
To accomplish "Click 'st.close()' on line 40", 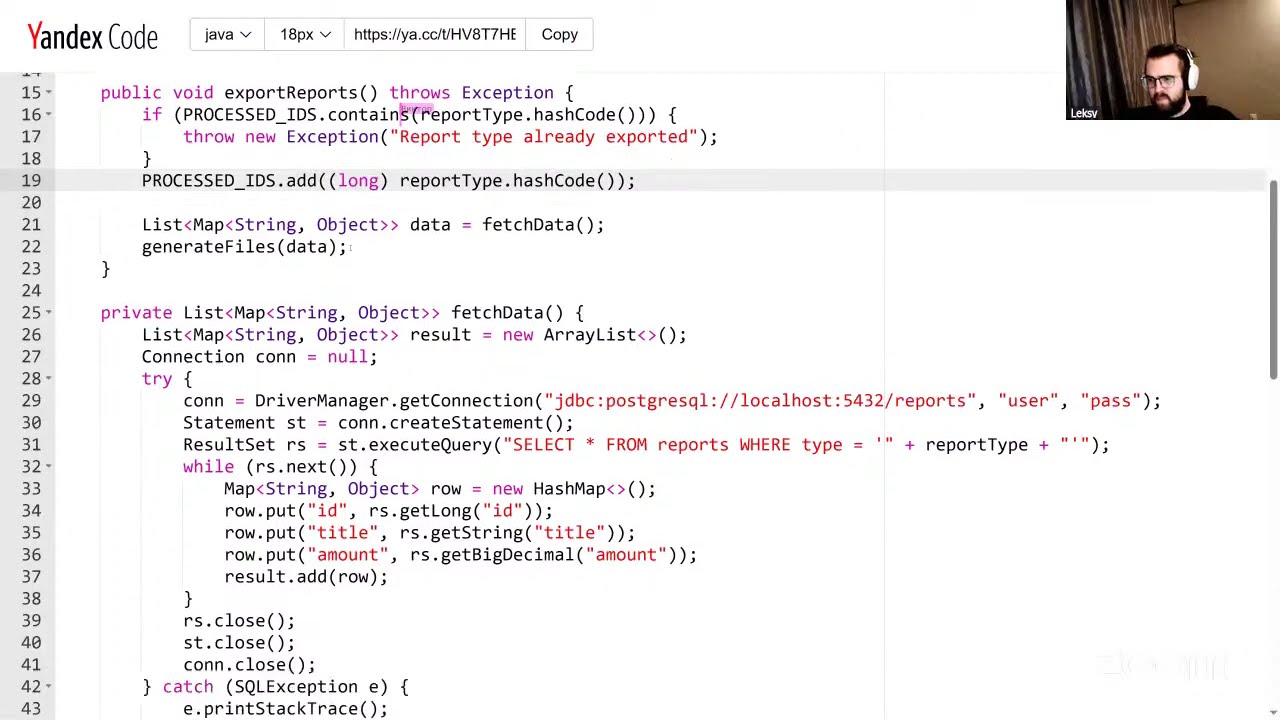I will (x=234, y=643).
